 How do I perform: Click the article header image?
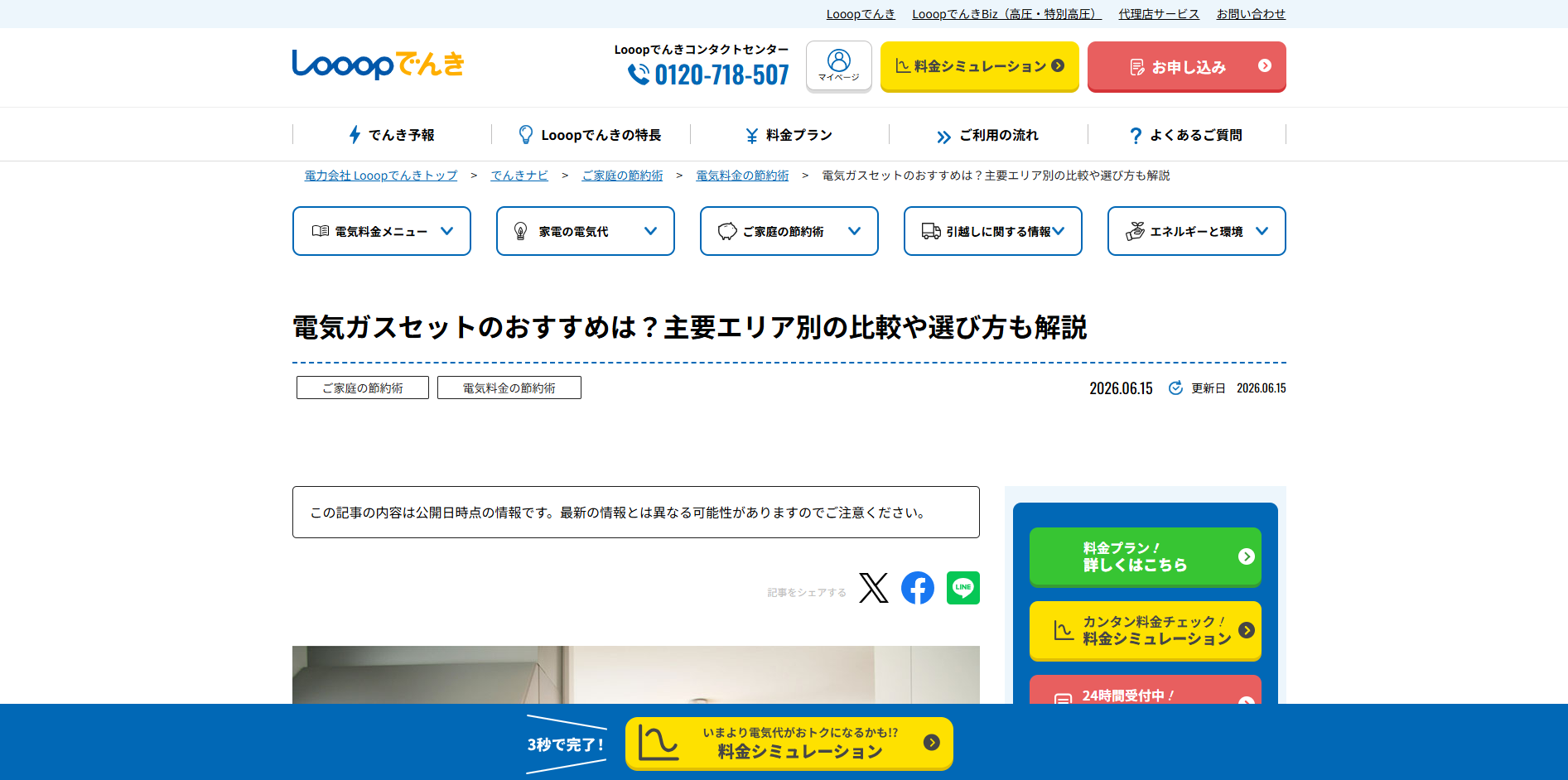coord(635,675)
